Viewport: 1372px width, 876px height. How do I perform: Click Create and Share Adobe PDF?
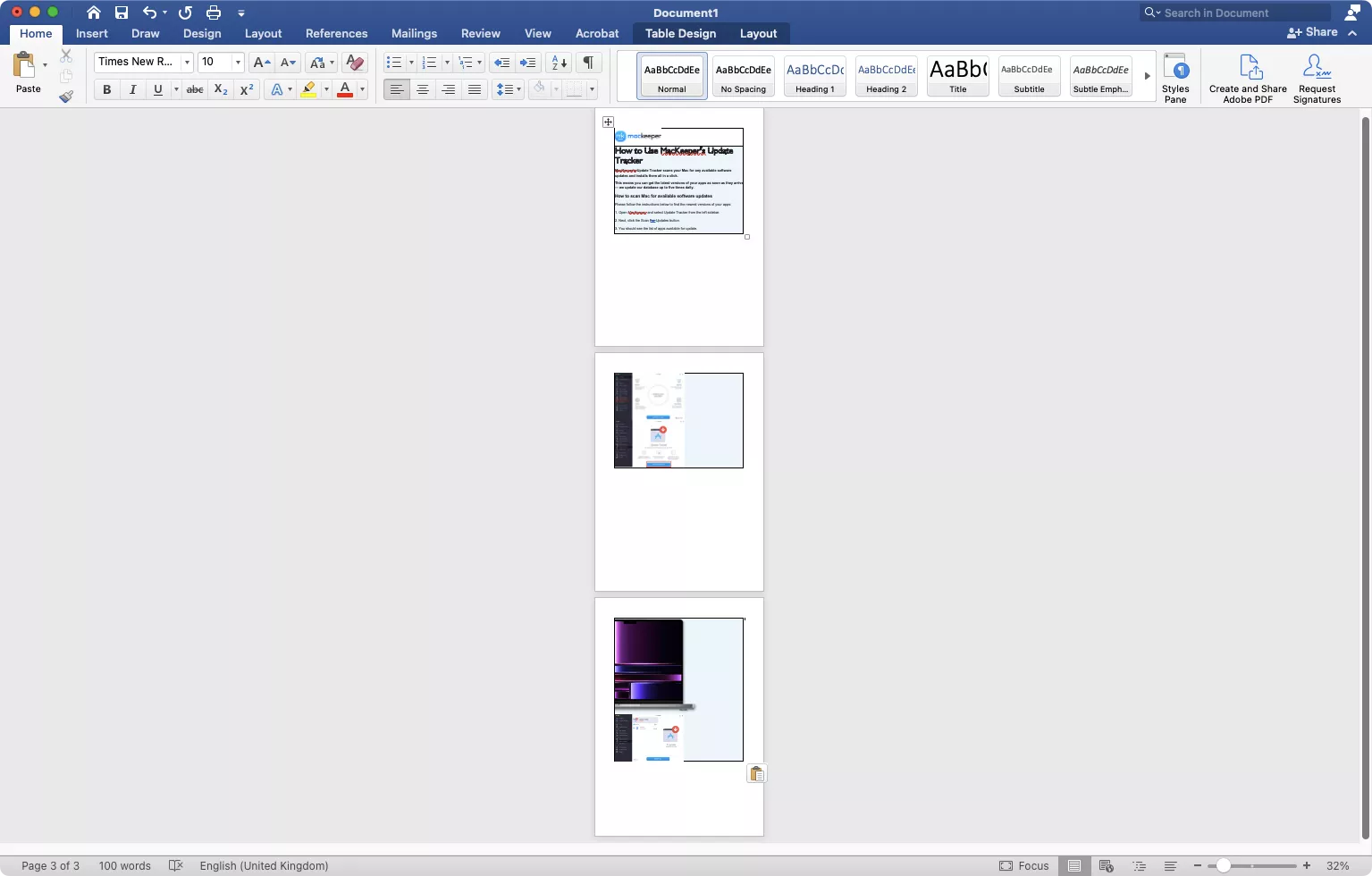(x=1248, y=79)
